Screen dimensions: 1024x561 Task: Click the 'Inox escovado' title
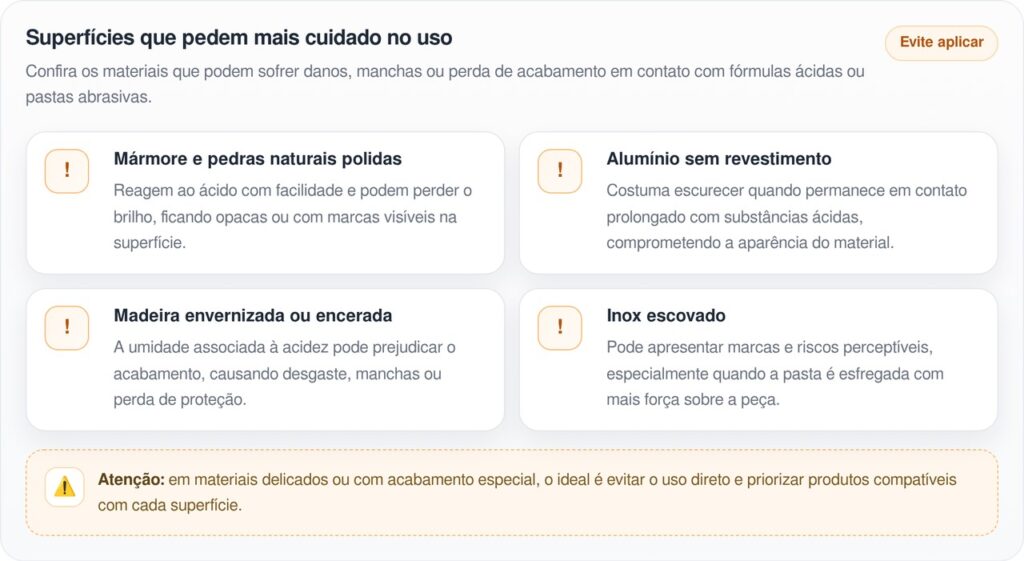click(x=666, y=316)
